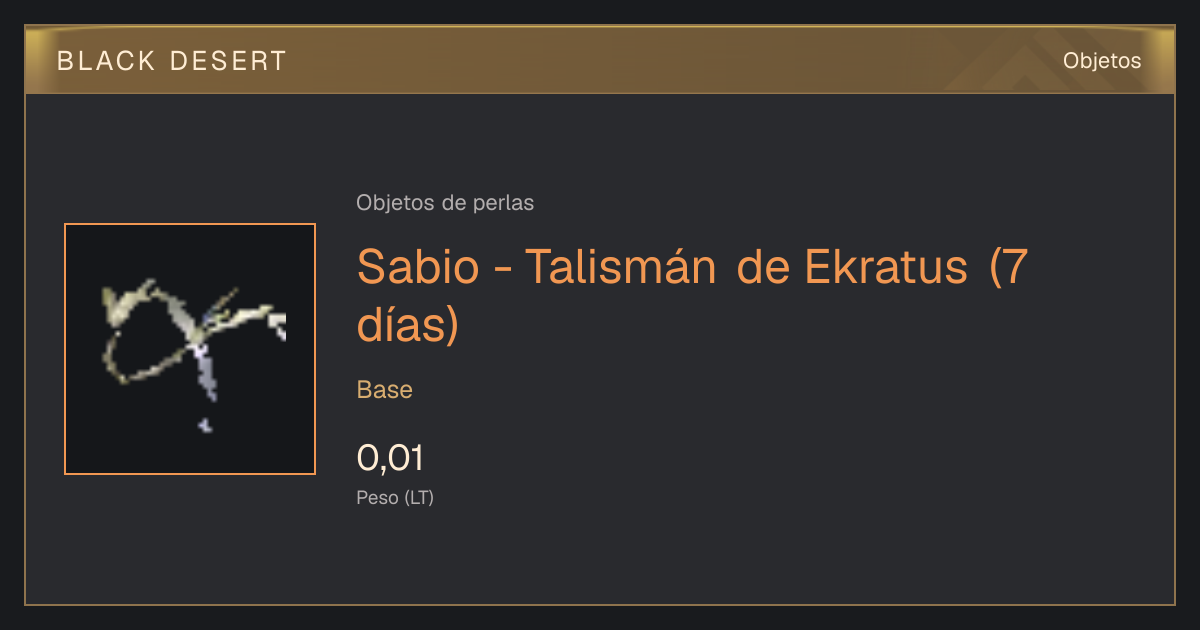Click the small detached fragment below the talisman
1200x630 pixels.
tap(205, 426)
